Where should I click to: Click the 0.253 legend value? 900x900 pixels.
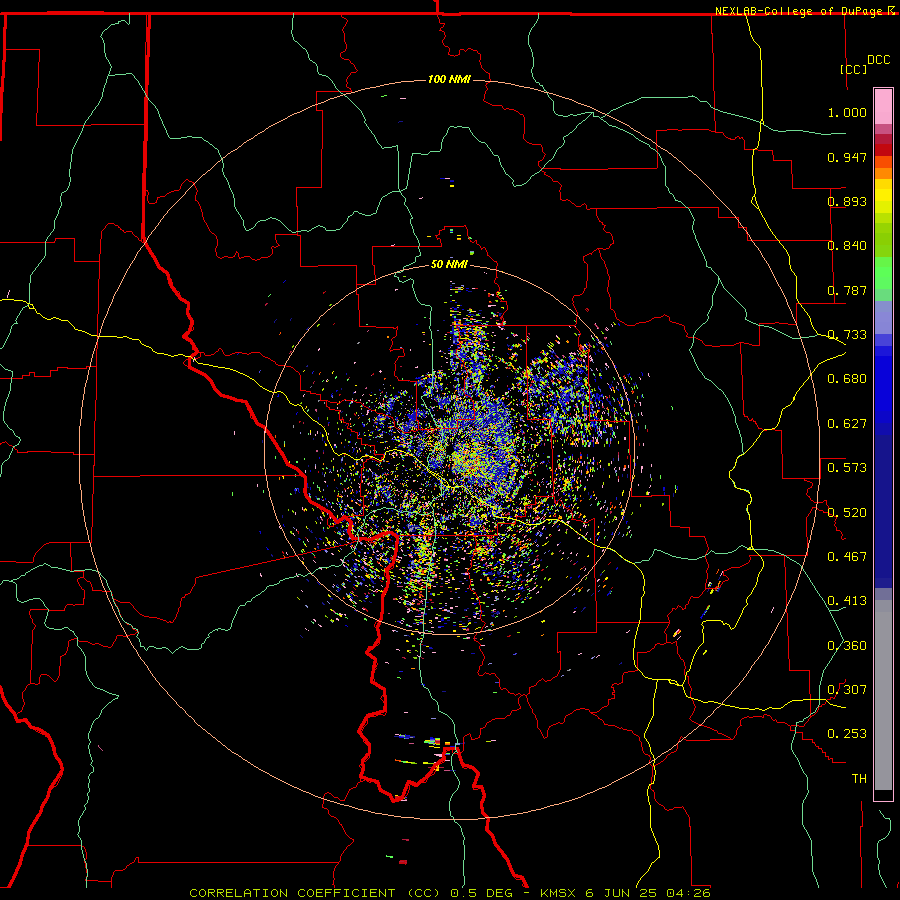pyautogui.click(x=847, y=734)
